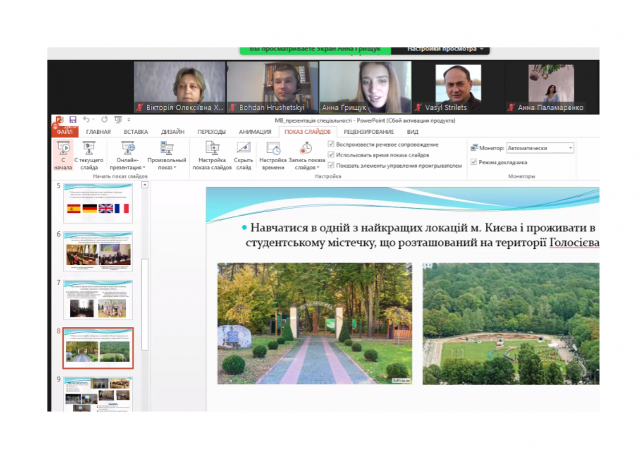Click scroll-up arrow of slide panel

point(144,185)
